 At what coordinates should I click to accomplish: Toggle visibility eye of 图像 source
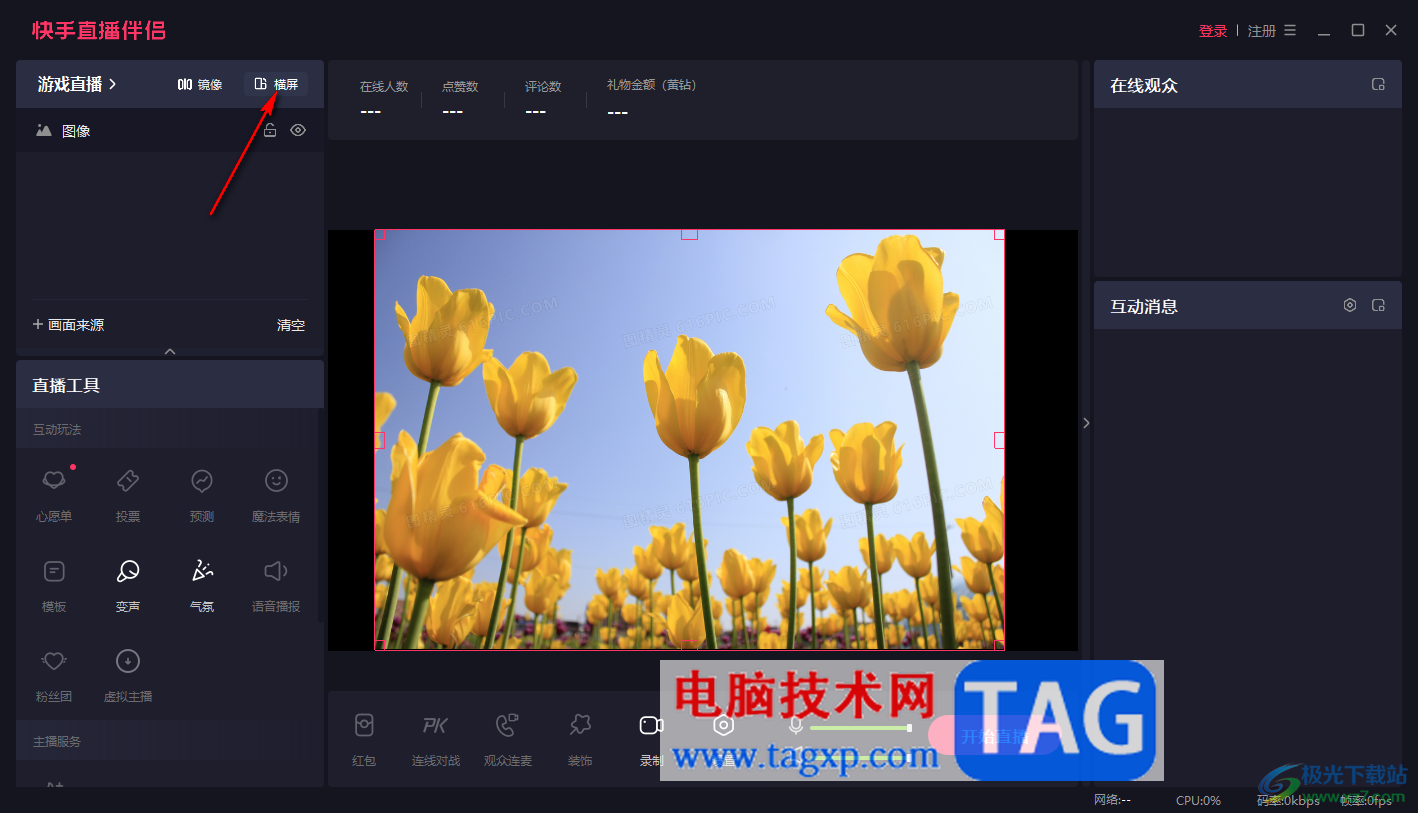click(298, 130)
